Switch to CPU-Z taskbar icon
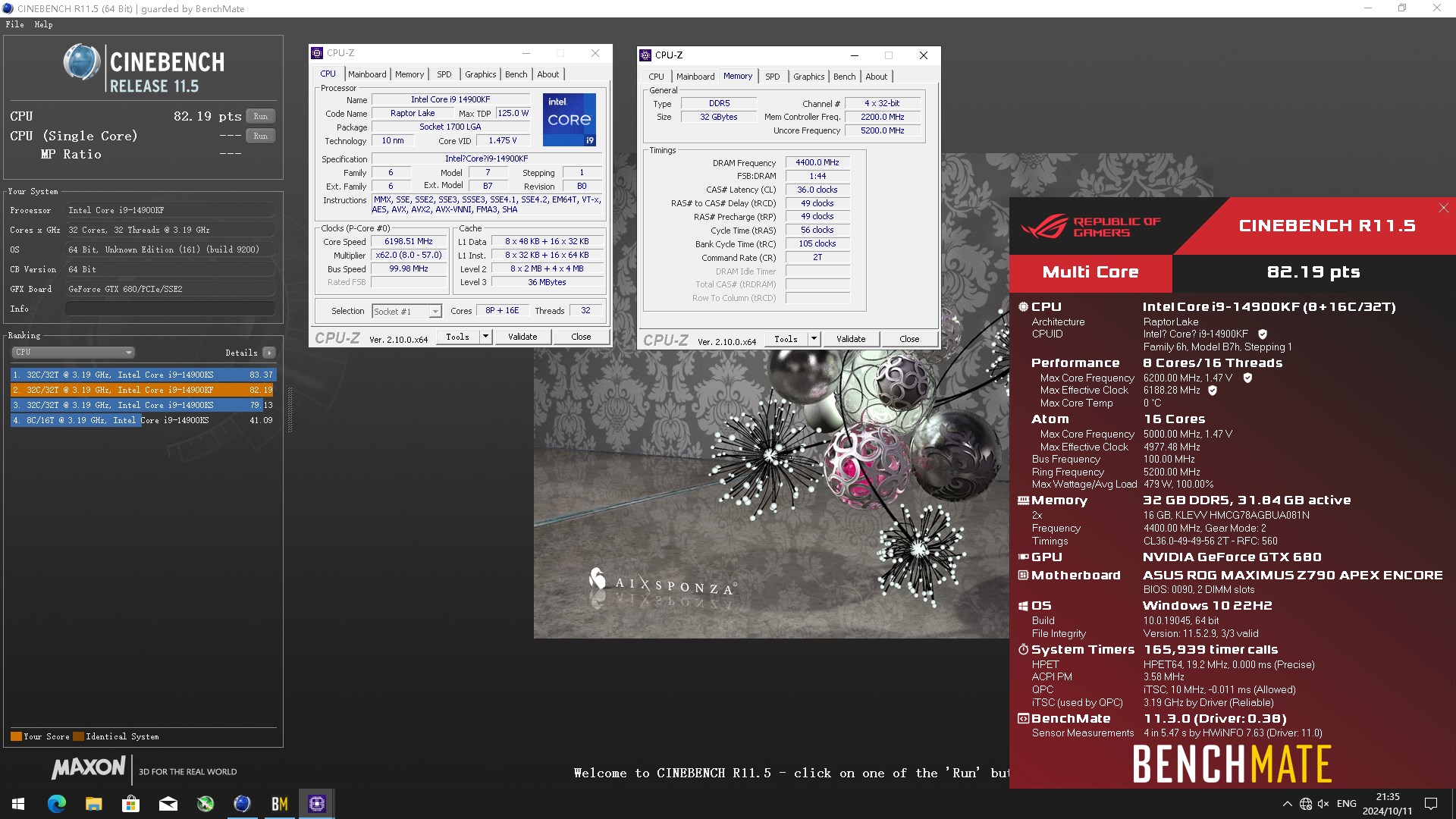This screenshot has height=819, width=1456. (316, 804)
